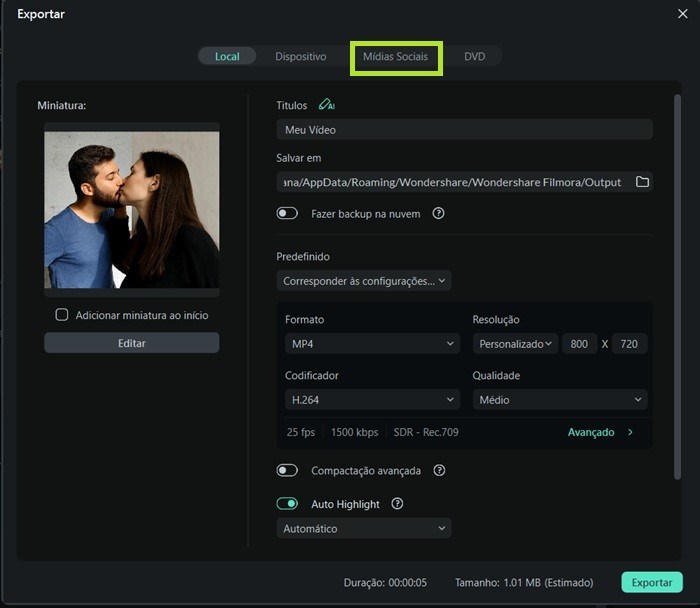Disable the Auto Highlight toggle

[x=288, y=504]
